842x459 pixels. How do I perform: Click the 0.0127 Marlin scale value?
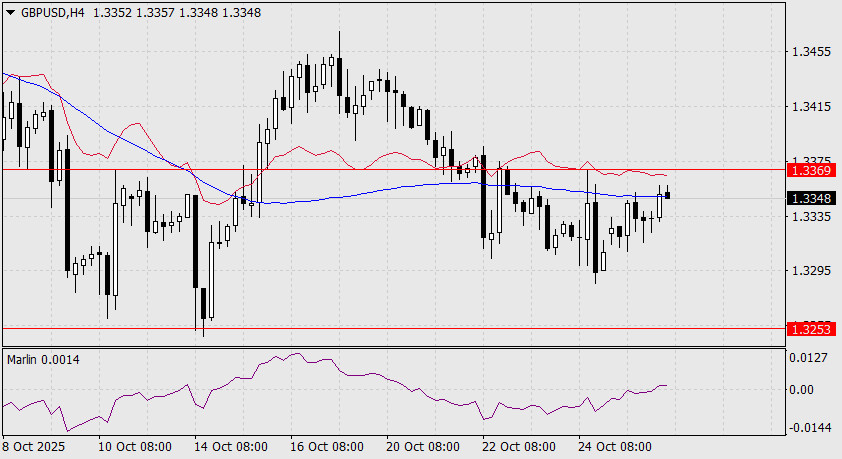pos(810,358)
